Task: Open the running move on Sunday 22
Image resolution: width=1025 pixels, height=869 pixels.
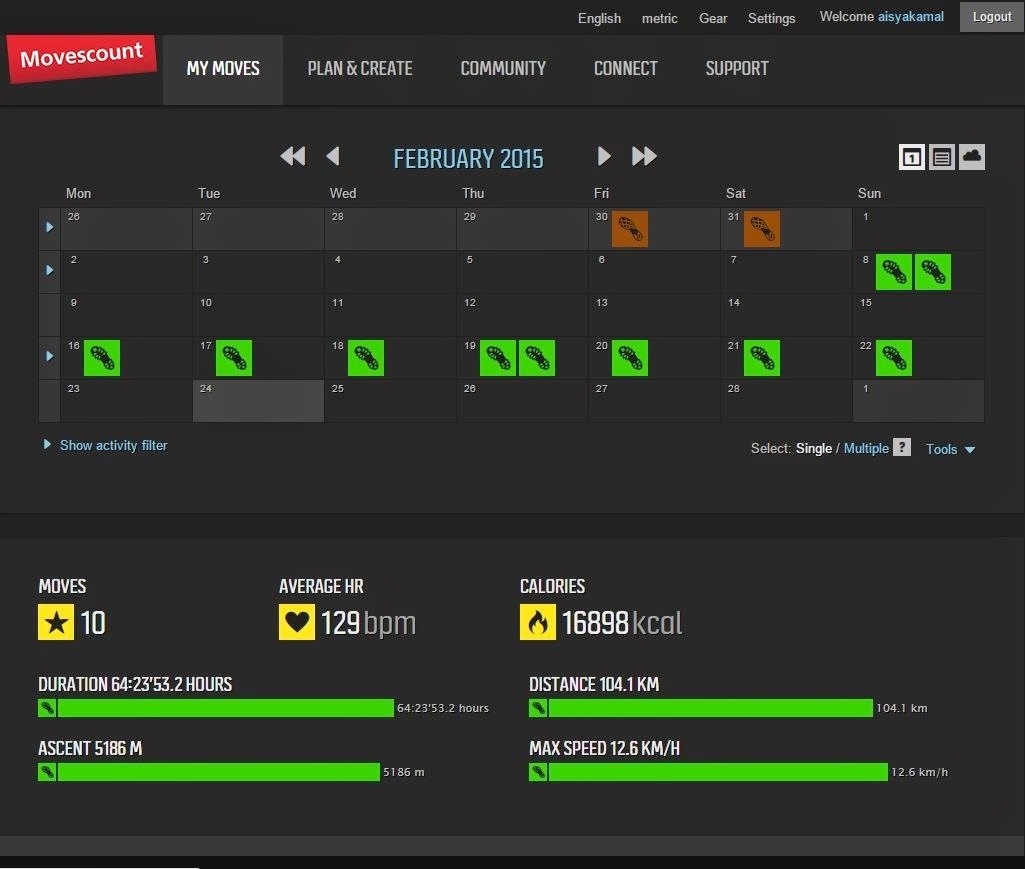Action: click(894, 358)
